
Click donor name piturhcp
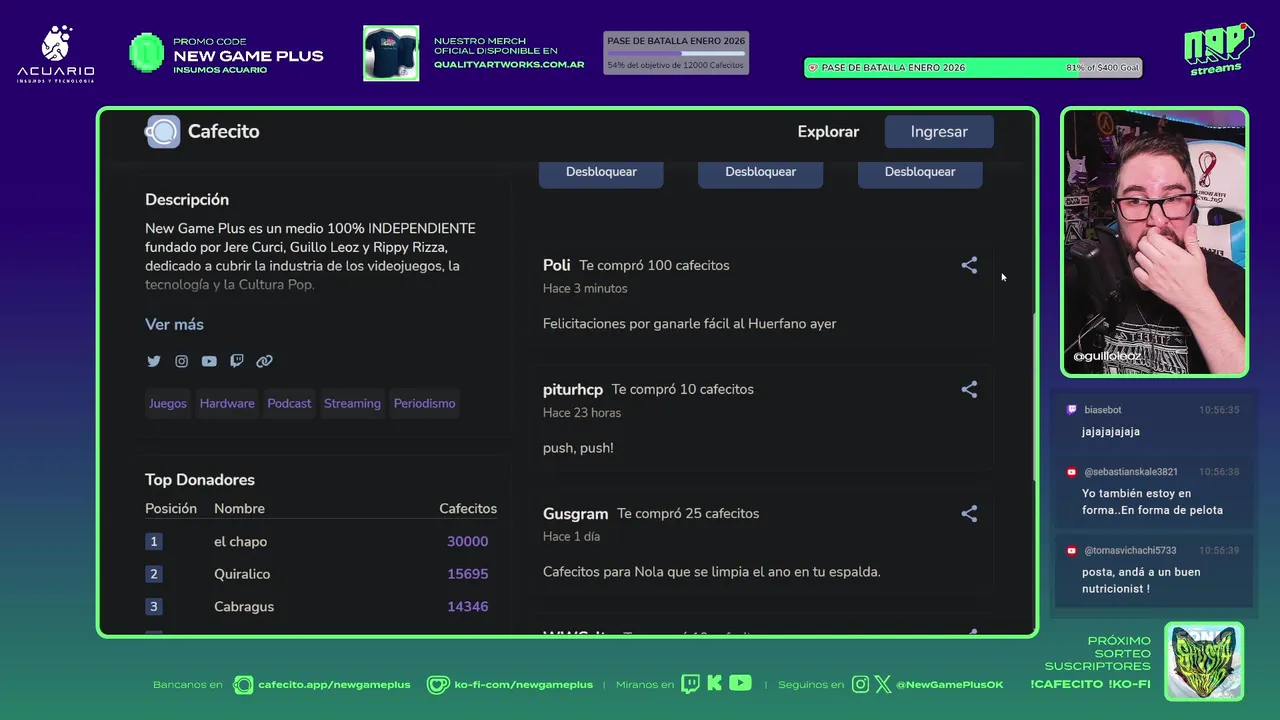click(x=573, y=389)
